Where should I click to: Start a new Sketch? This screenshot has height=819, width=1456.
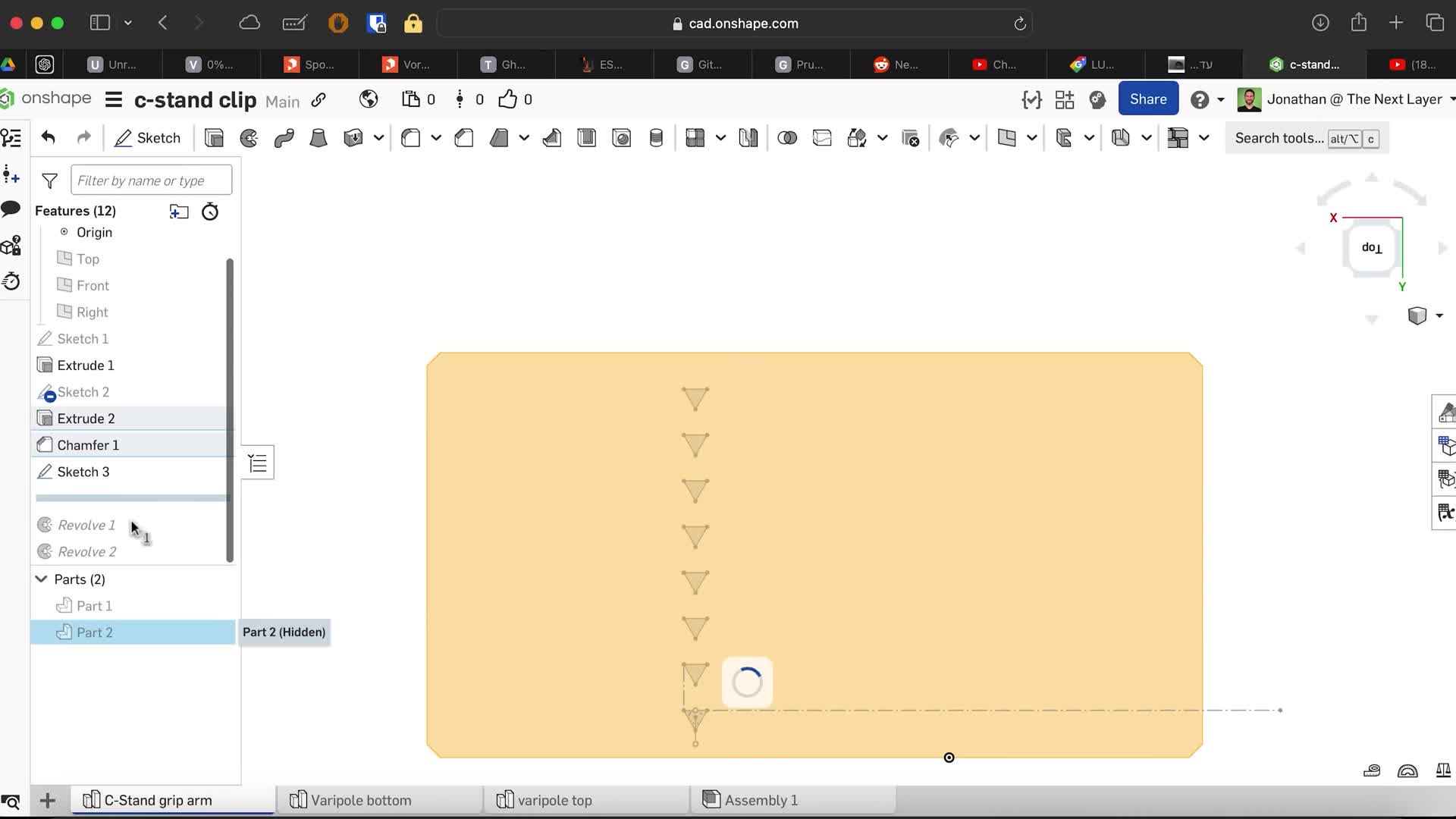click(x=148, y=138)
